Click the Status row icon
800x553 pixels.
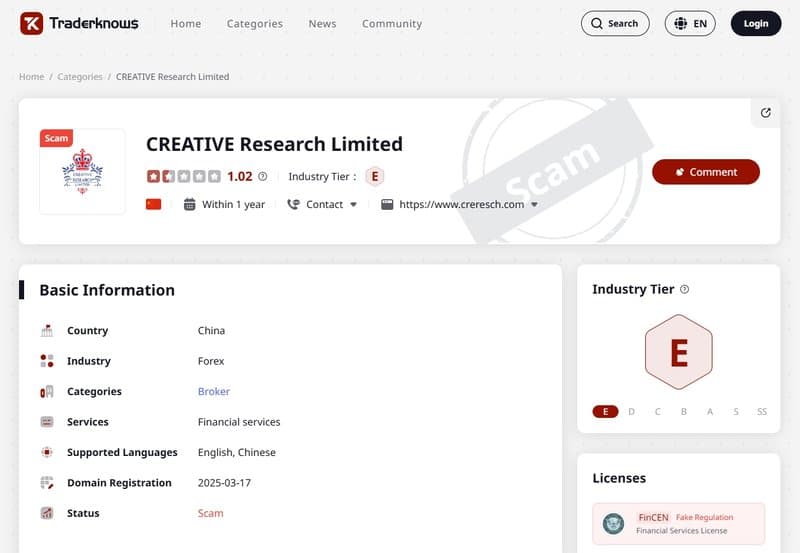(x=47, y=513)
